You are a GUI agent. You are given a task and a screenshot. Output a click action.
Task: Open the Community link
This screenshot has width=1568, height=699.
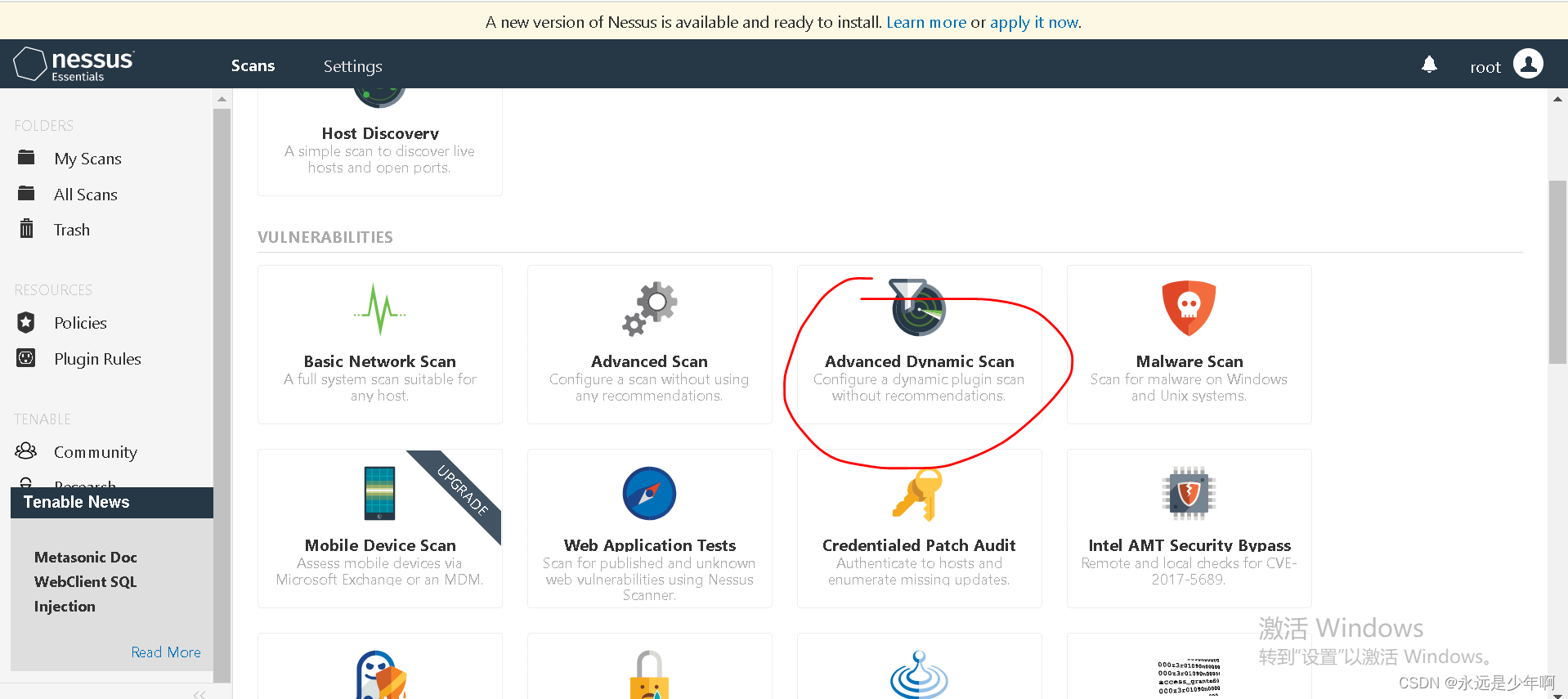[x=96, y=452]
